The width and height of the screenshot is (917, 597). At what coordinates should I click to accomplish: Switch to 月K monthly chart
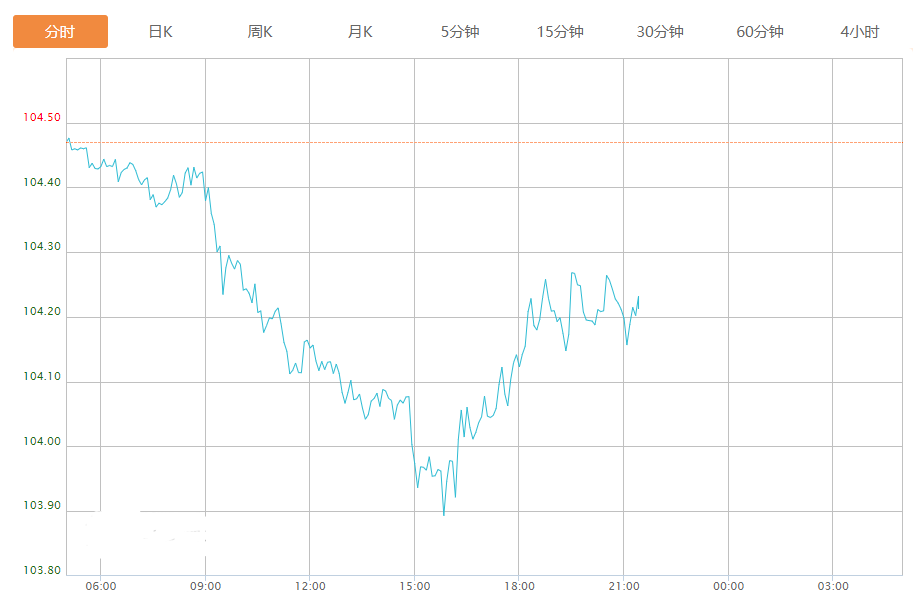point(360,32)
